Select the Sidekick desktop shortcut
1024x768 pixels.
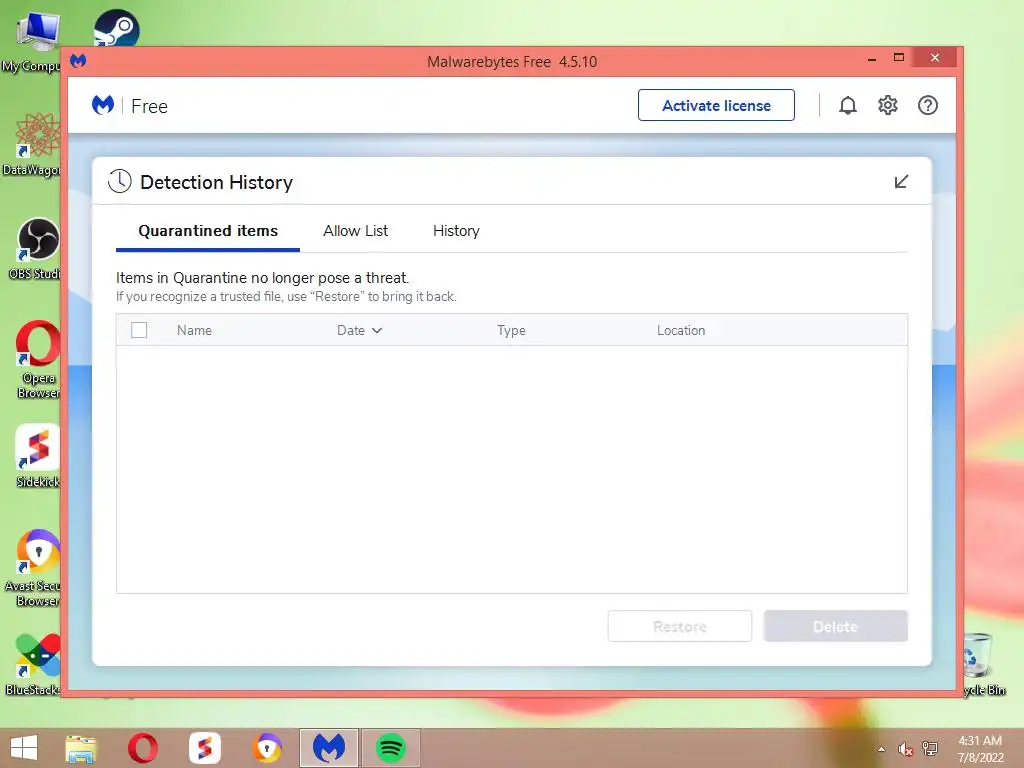pos(37,456)
